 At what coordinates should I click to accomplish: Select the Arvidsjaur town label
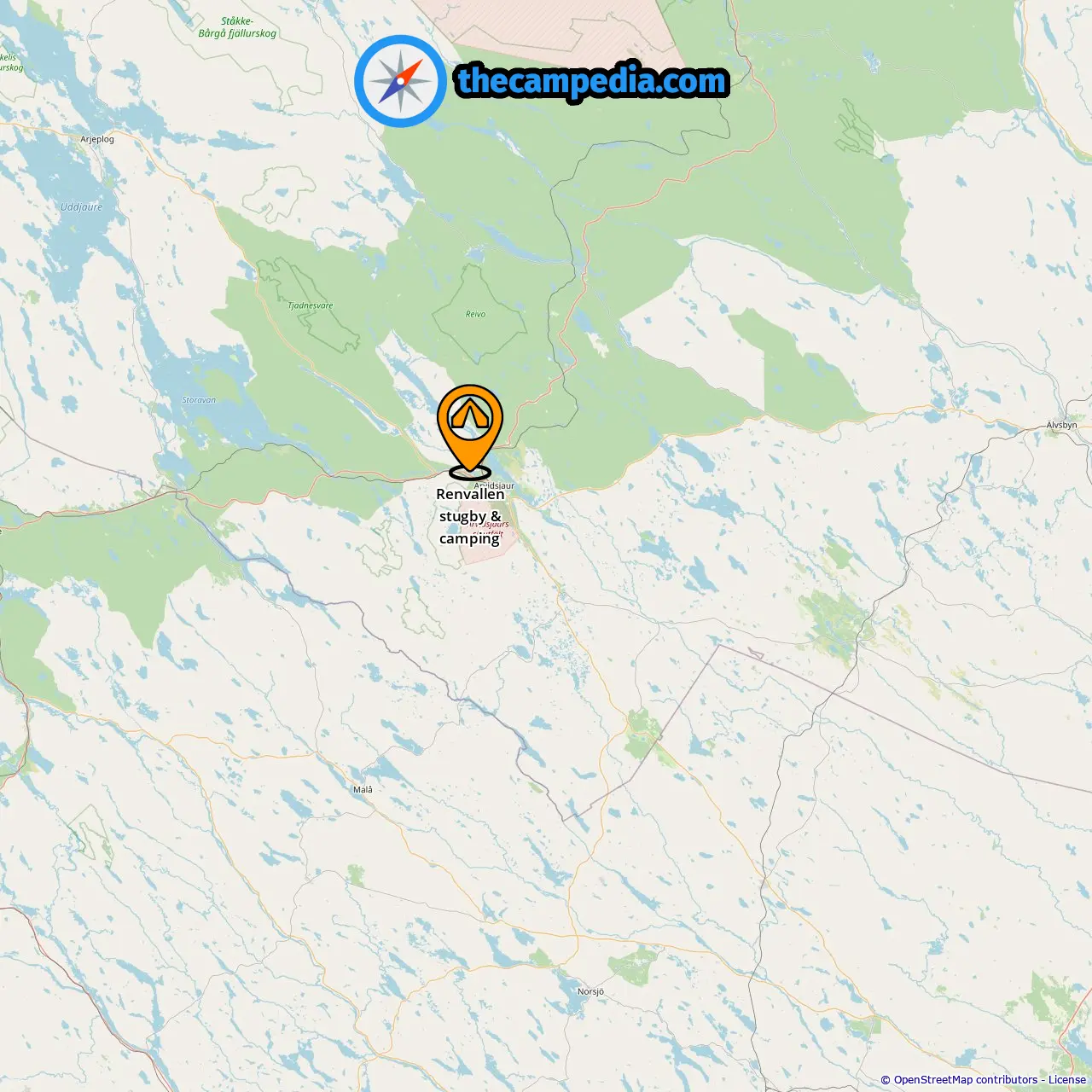pos(495,485)
